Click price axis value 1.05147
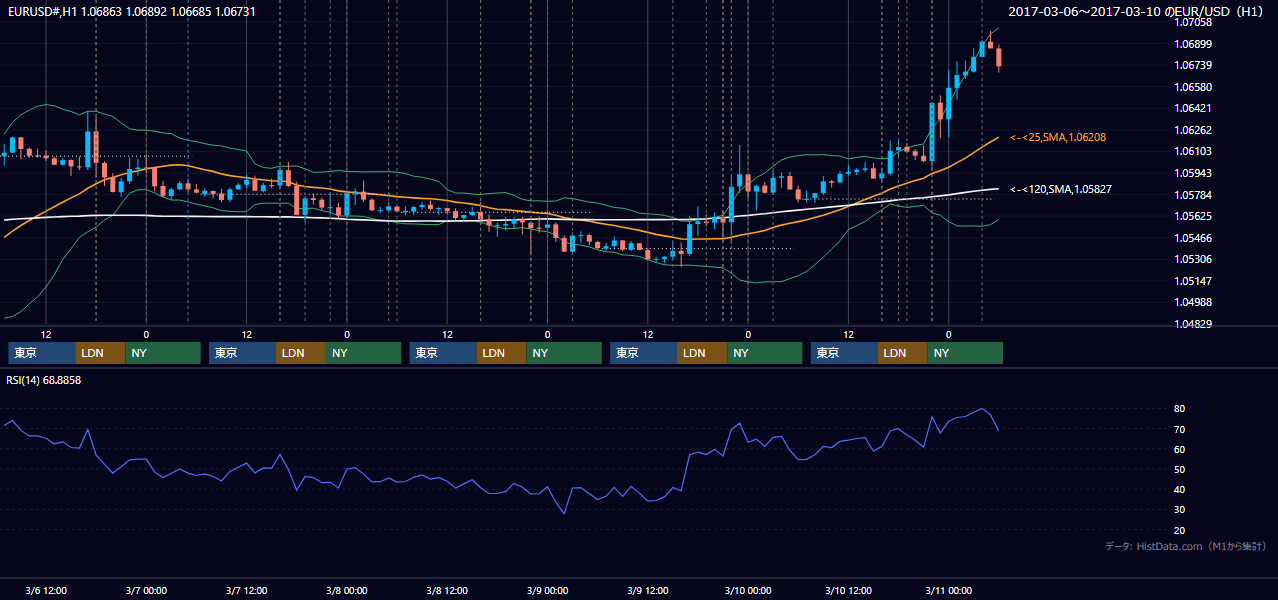The height and width of the screenshot is (600, 1278). (x=1192, y=281)
